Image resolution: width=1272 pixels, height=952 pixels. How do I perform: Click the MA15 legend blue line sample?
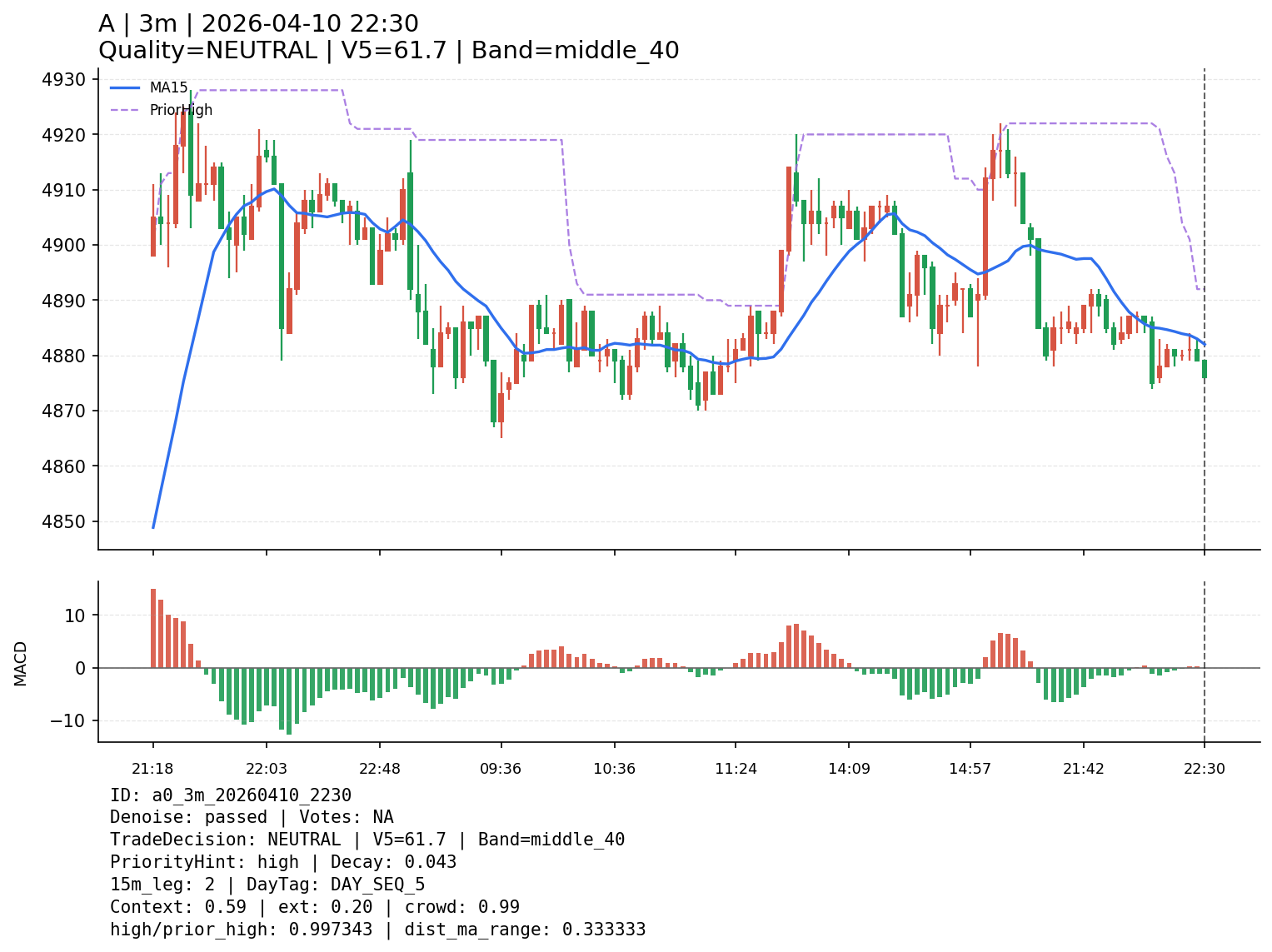point(125,87)
